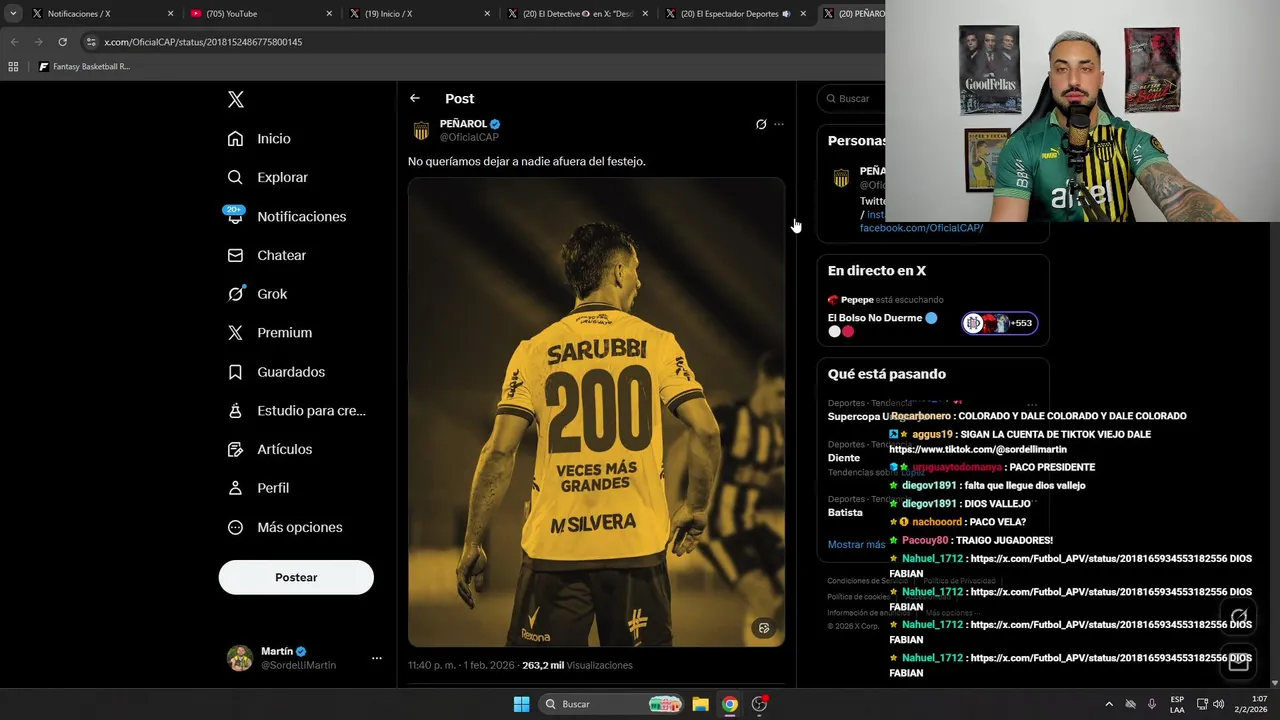Screen dimensions: 1280x720
Task: Switch to the (705) YouTube tab
Action: tap(262, 14)
